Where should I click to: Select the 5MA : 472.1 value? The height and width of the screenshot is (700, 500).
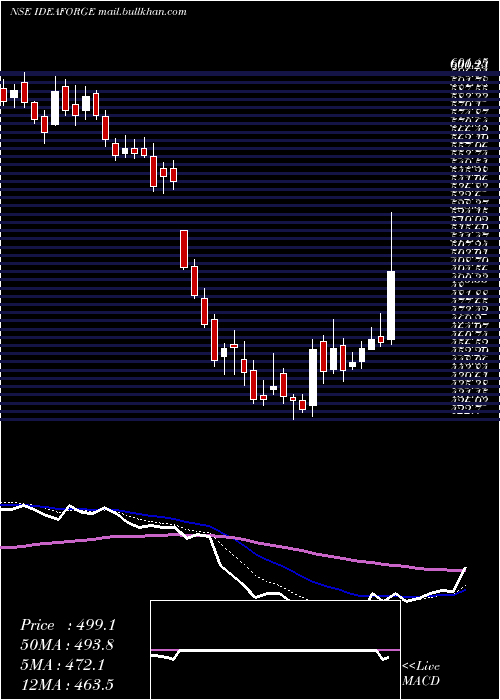click(62, 665)
